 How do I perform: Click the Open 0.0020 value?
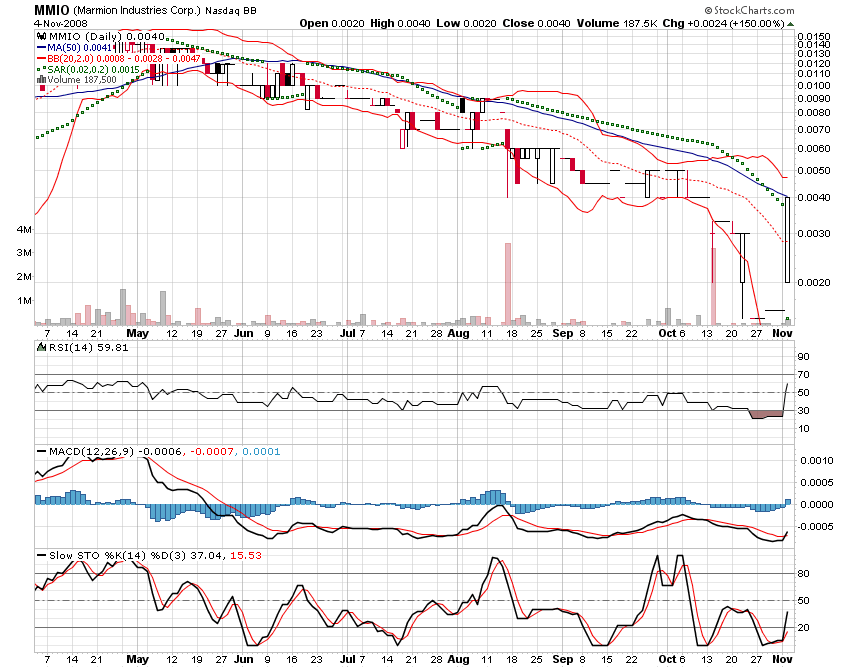point(332,23)
